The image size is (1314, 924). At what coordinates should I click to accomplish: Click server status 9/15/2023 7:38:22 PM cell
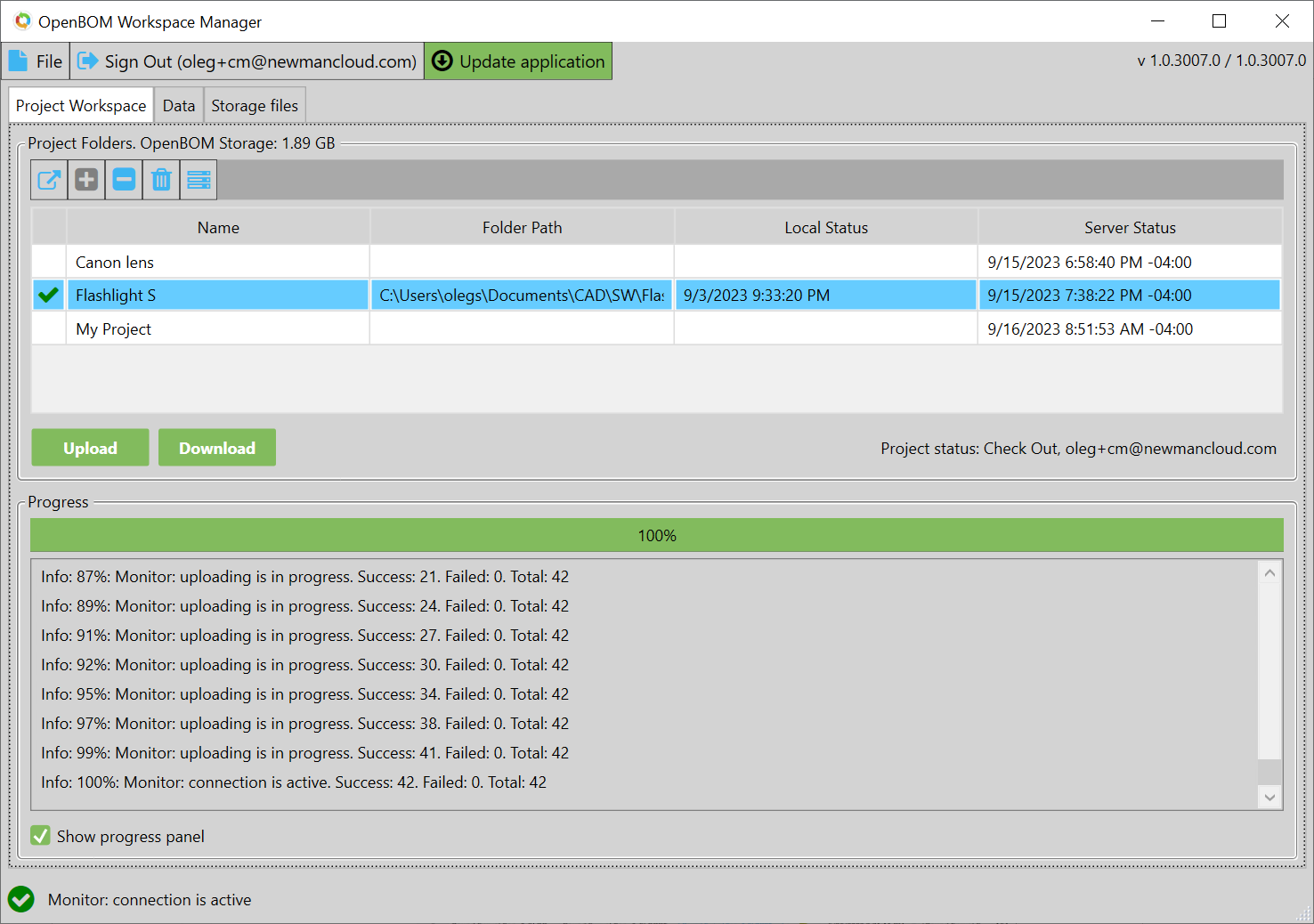(x=1130, y=296)
